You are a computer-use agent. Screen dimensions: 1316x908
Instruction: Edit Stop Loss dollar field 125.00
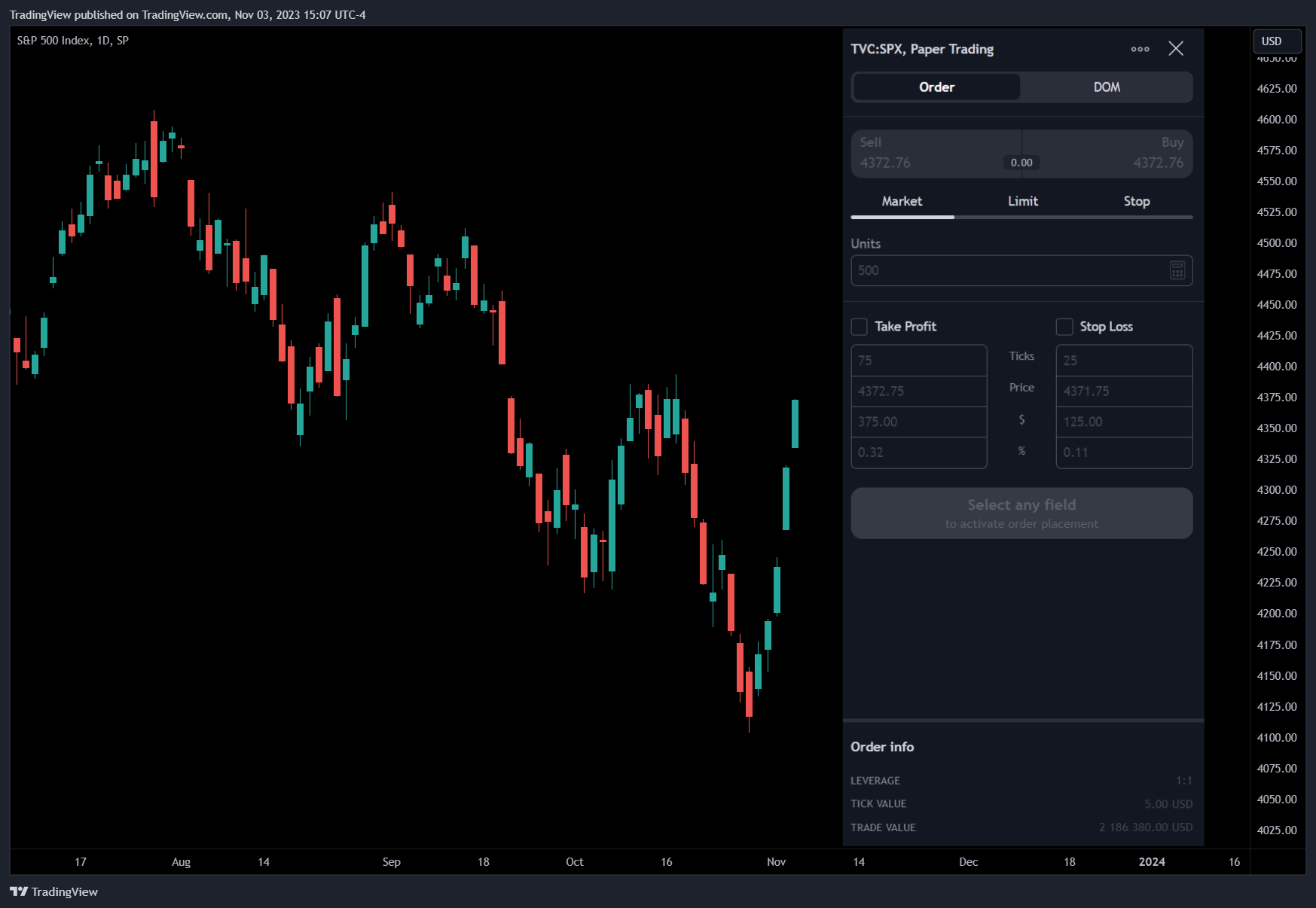point(1124,422)
